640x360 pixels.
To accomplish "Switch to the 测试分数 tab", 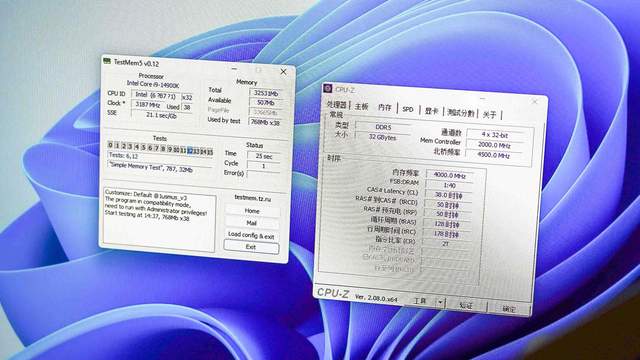I will 461,112.
